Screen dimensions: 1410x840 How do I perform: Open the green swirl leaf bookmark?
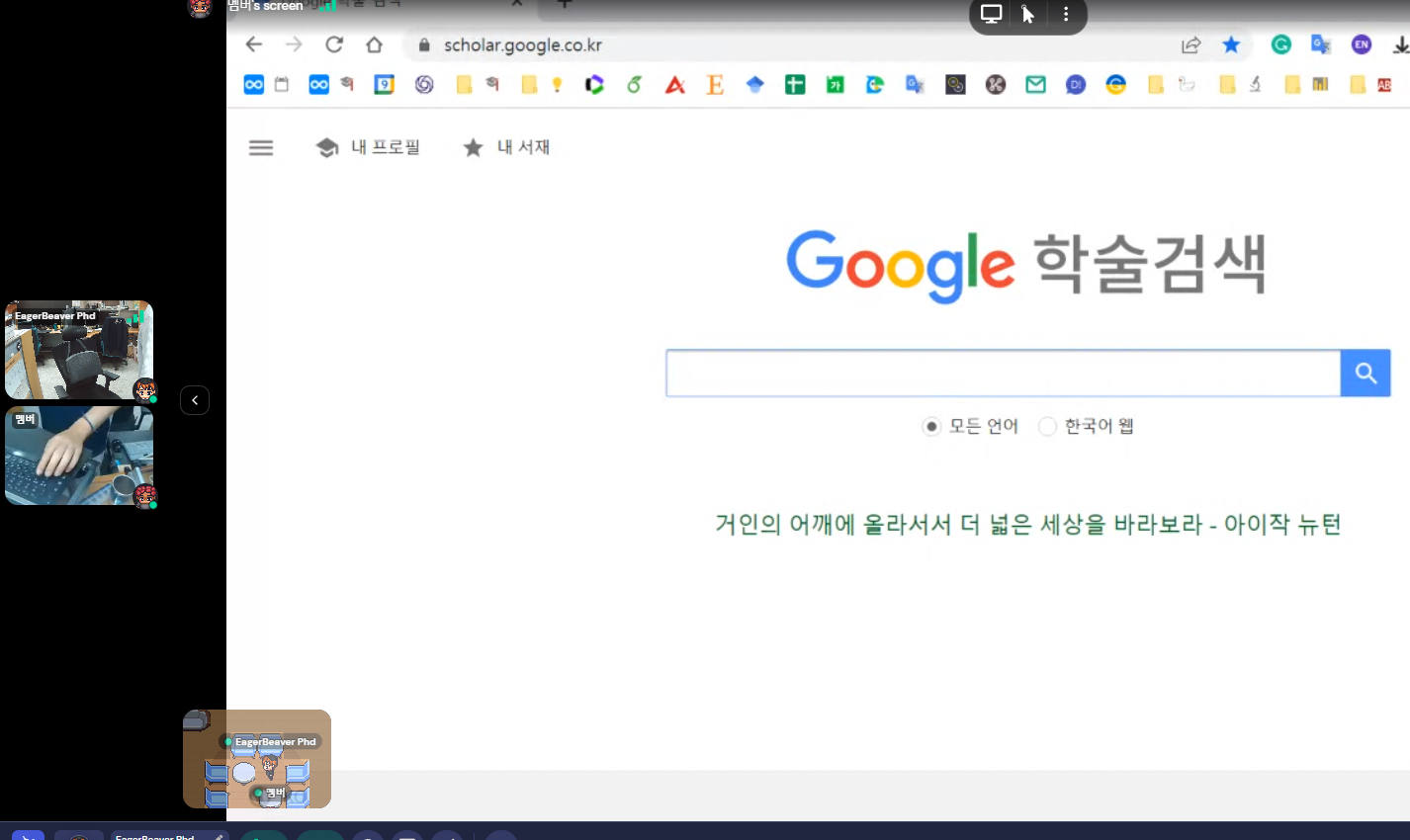(x=635, y=85)
